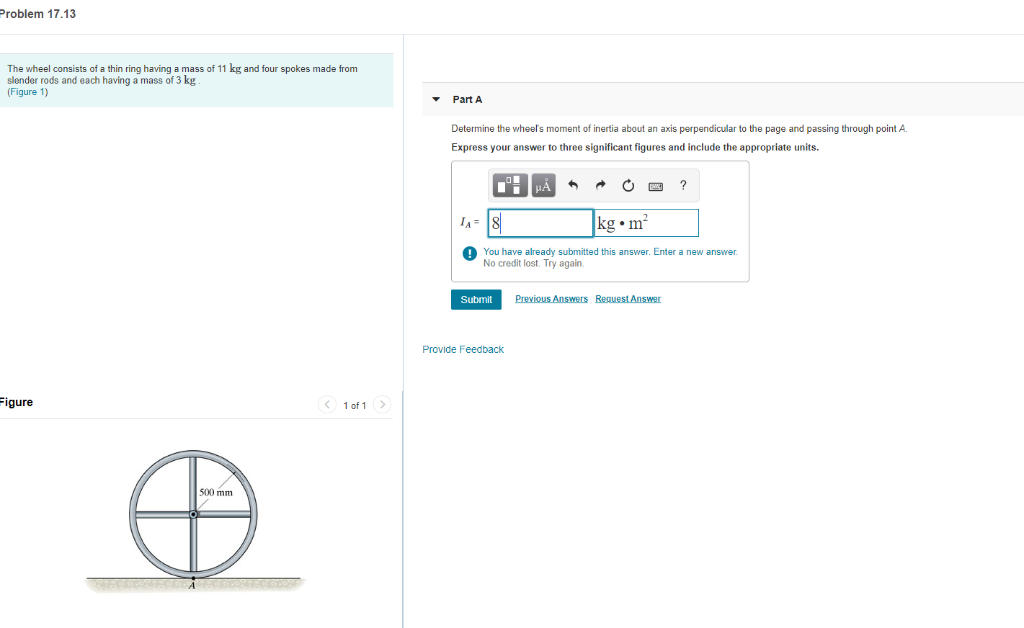Viewport: 1024px width, 628px height.
Task: Open keyboard shortcuts icon
Action: (x=656, y=187)
